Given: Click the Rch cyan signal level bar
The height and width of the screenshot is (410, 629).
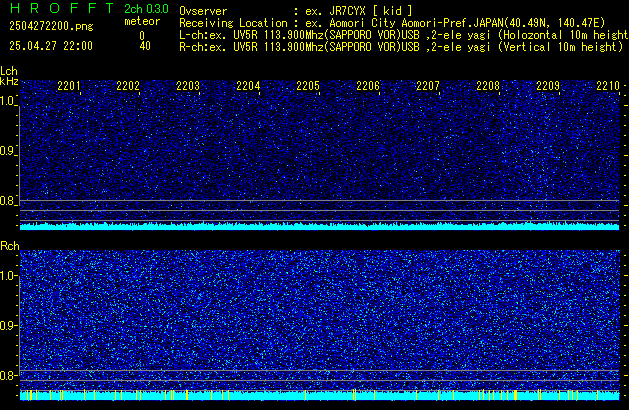Looking at the screenshot, I should [319, 395].
